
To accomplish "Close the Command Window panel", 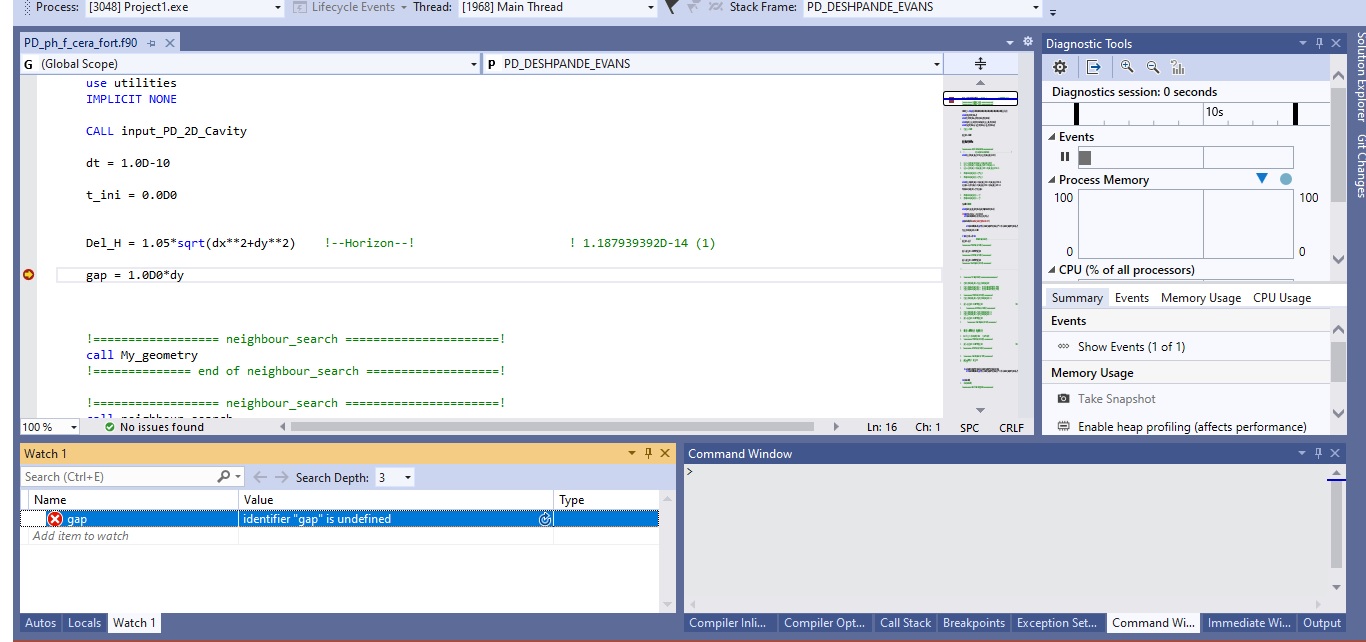I will pyautogui.click(x=1337, y=453).
